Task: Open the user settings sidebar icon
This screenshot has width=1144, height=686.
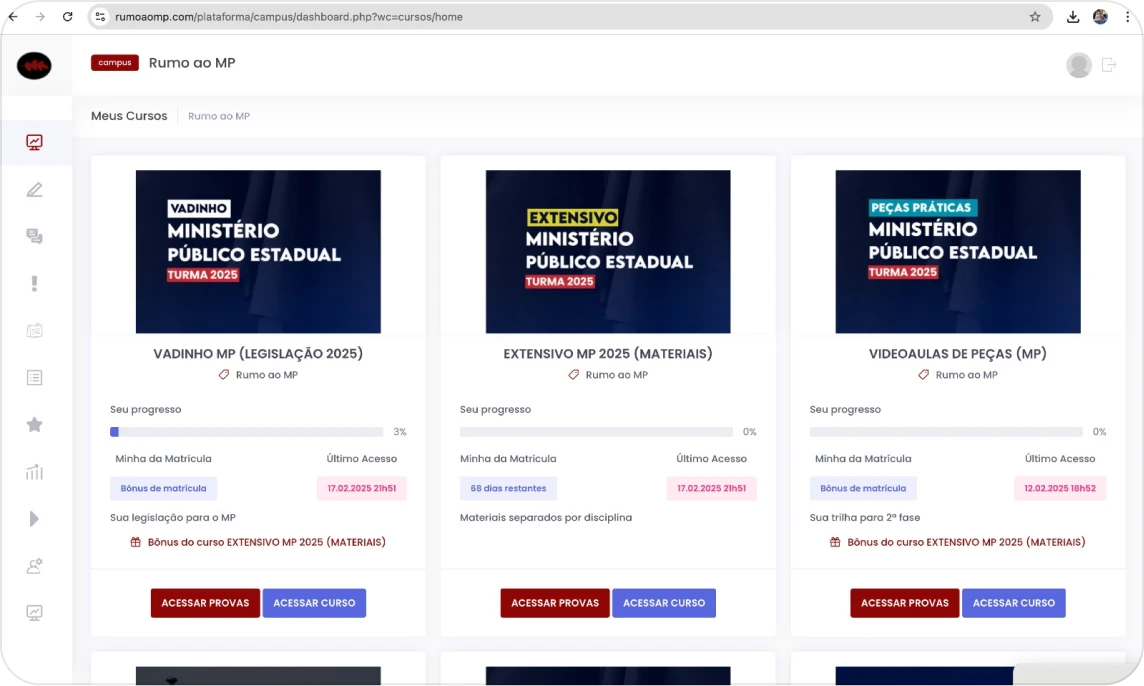Action: 35,566
